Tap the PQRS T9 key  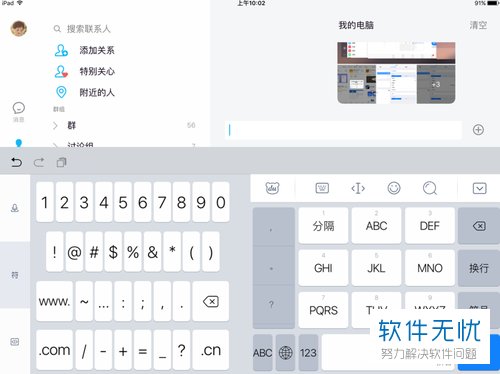[323, 310]
